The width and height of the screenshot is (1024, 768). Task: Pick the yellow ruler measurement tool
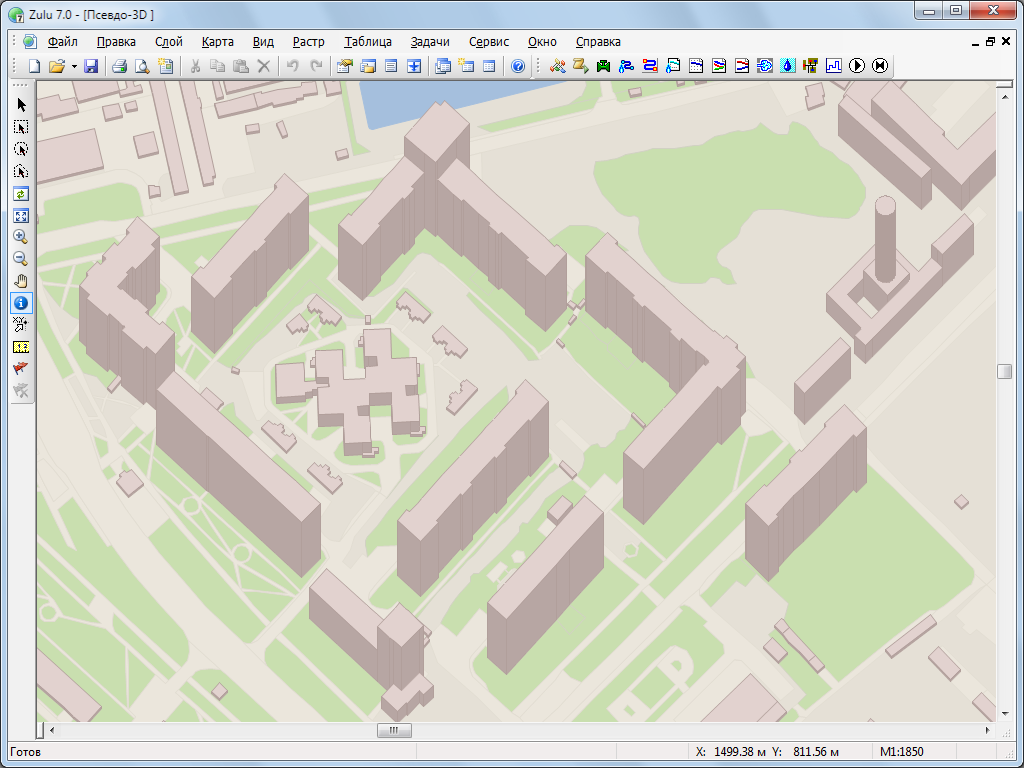coord(21,346)
